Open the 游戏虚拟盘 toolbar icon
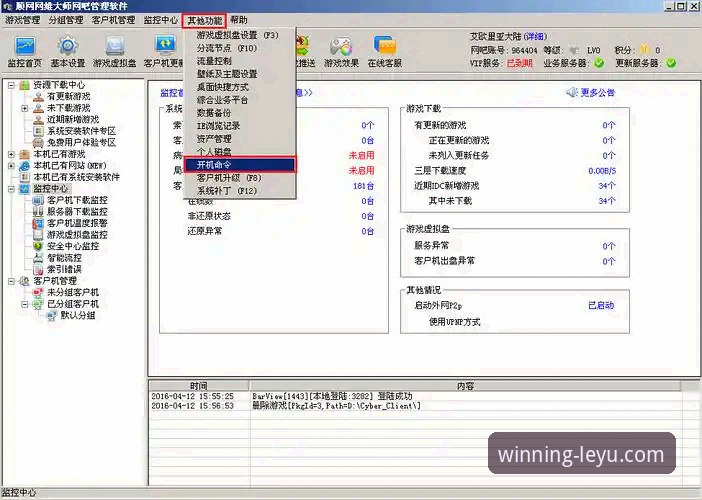Screen dimensions: 702x500 click(115, 46)
